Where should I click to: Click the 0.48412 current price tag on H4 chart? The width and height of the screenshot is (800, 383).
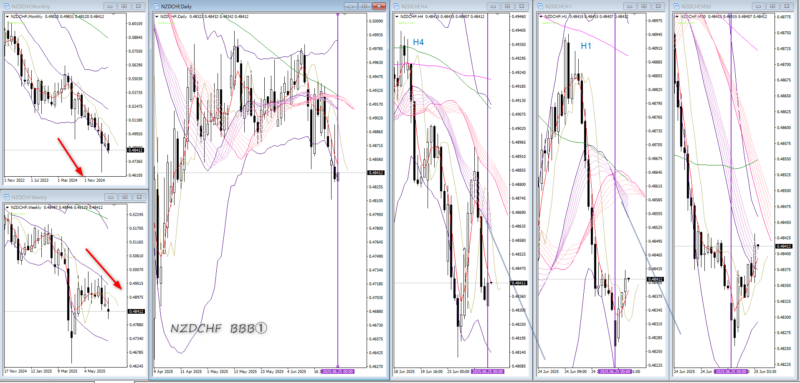tap(518, 283)
